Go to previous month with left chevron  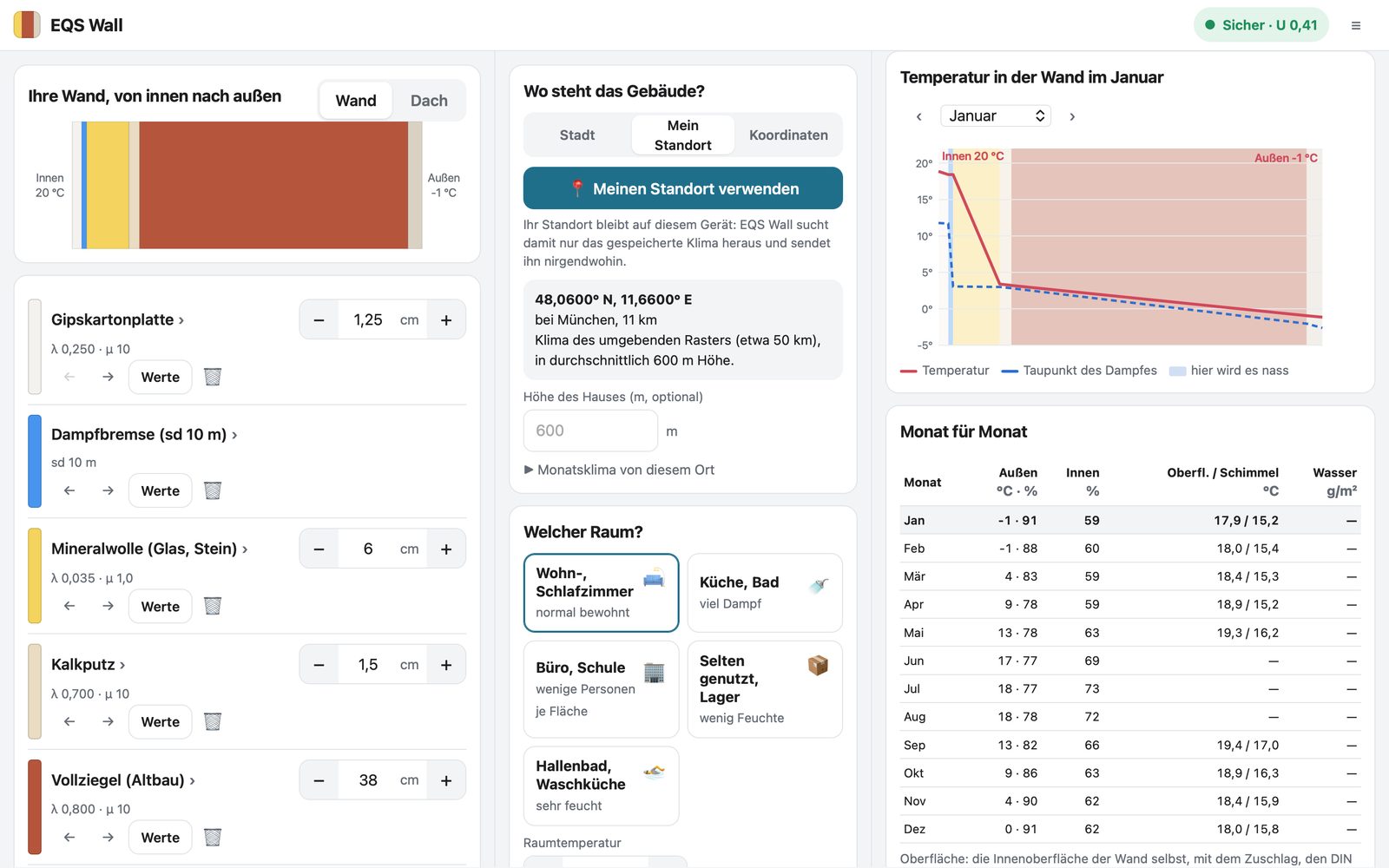click(x=919, y=116)
